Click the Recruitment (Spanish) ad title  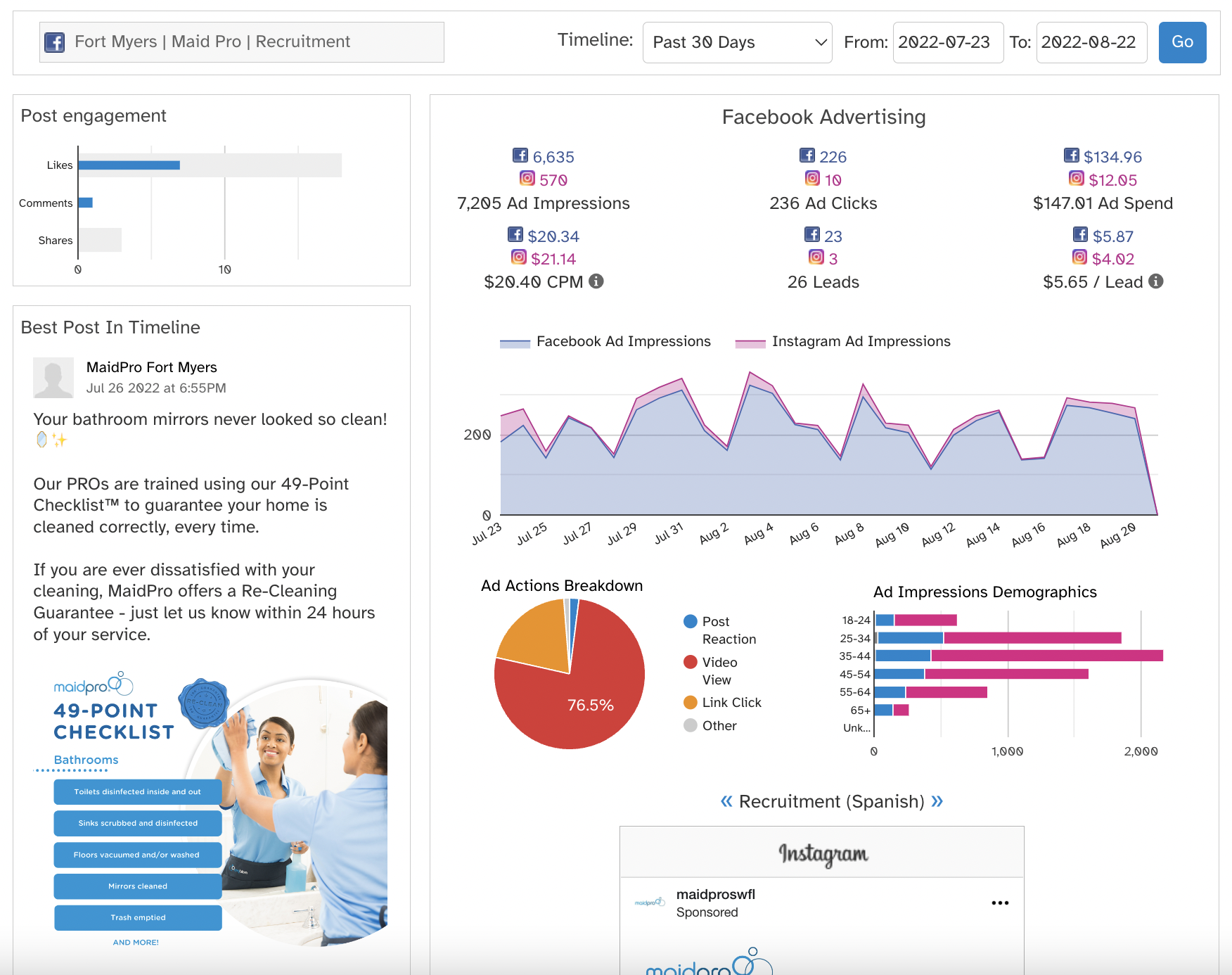pos(832,802)
